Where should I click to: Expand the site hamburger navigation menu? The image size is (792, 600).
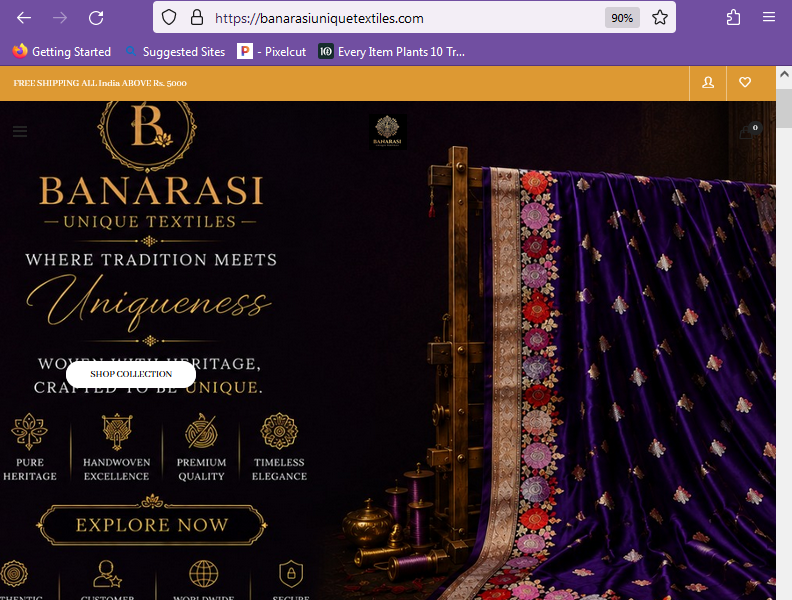click(20, 131)
